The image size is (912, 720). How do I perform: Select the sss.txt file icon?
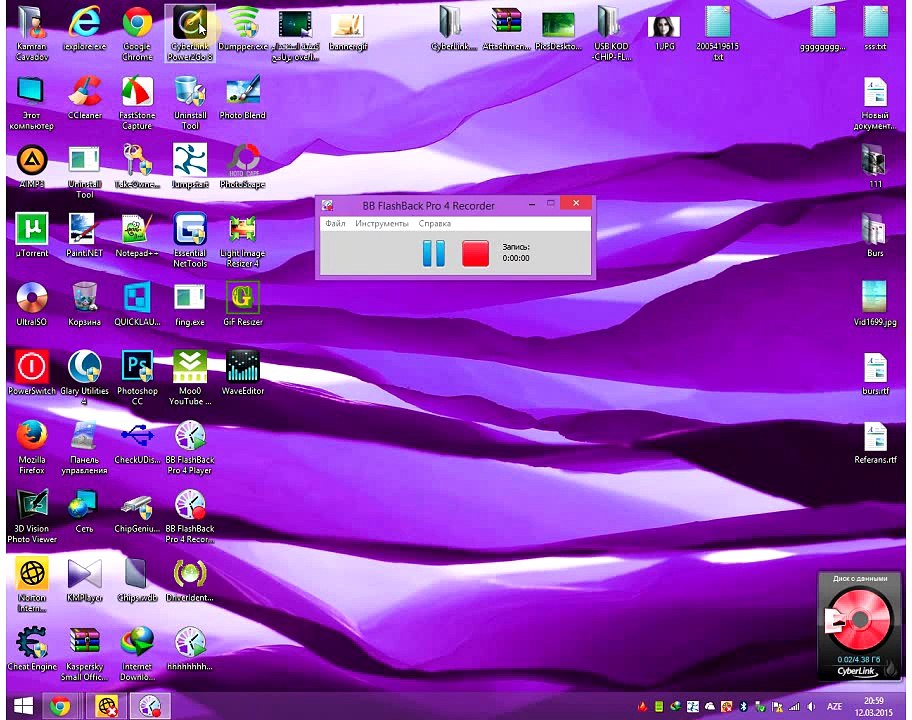(875, 28)
